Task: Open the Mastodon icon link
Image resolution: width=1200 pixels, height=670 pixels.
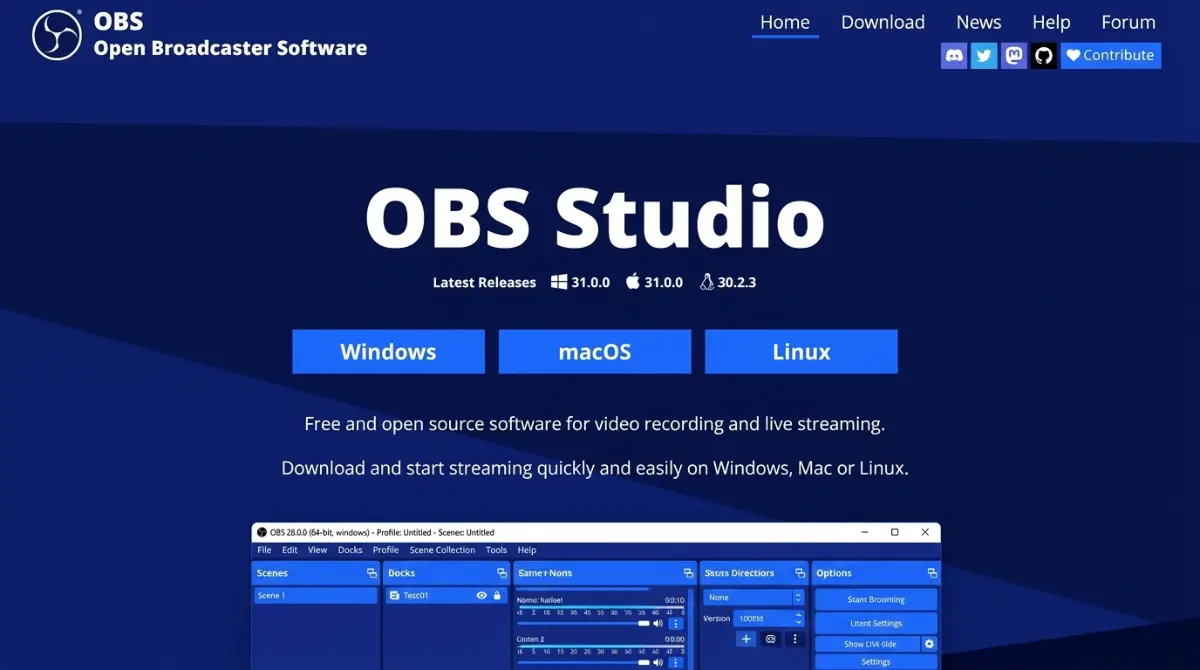Action: point(1014,55)
